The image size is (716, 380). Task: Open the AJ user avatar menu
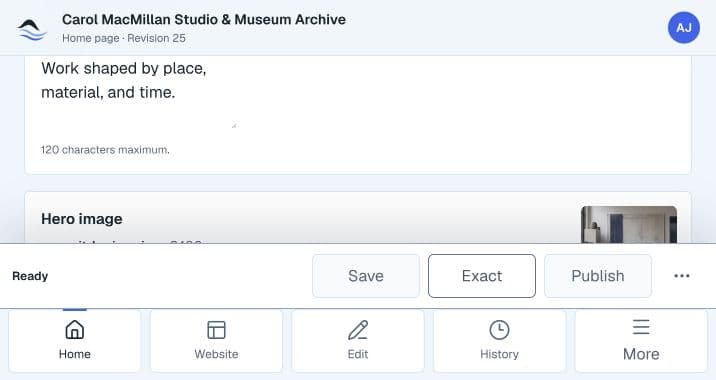click(684, 28)
